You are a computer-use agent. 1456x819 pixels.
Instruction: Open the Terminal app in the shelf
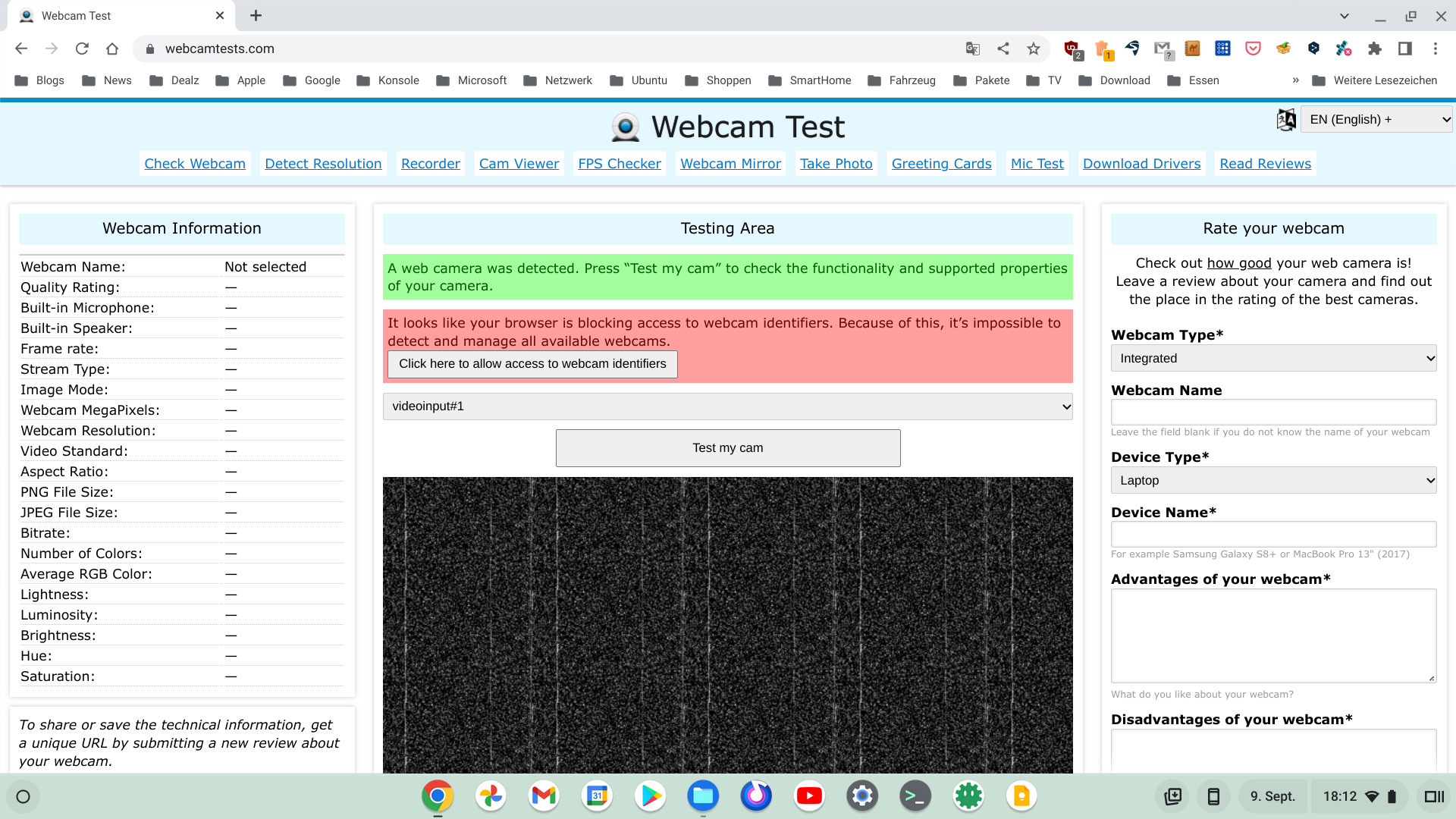point(915,795)
